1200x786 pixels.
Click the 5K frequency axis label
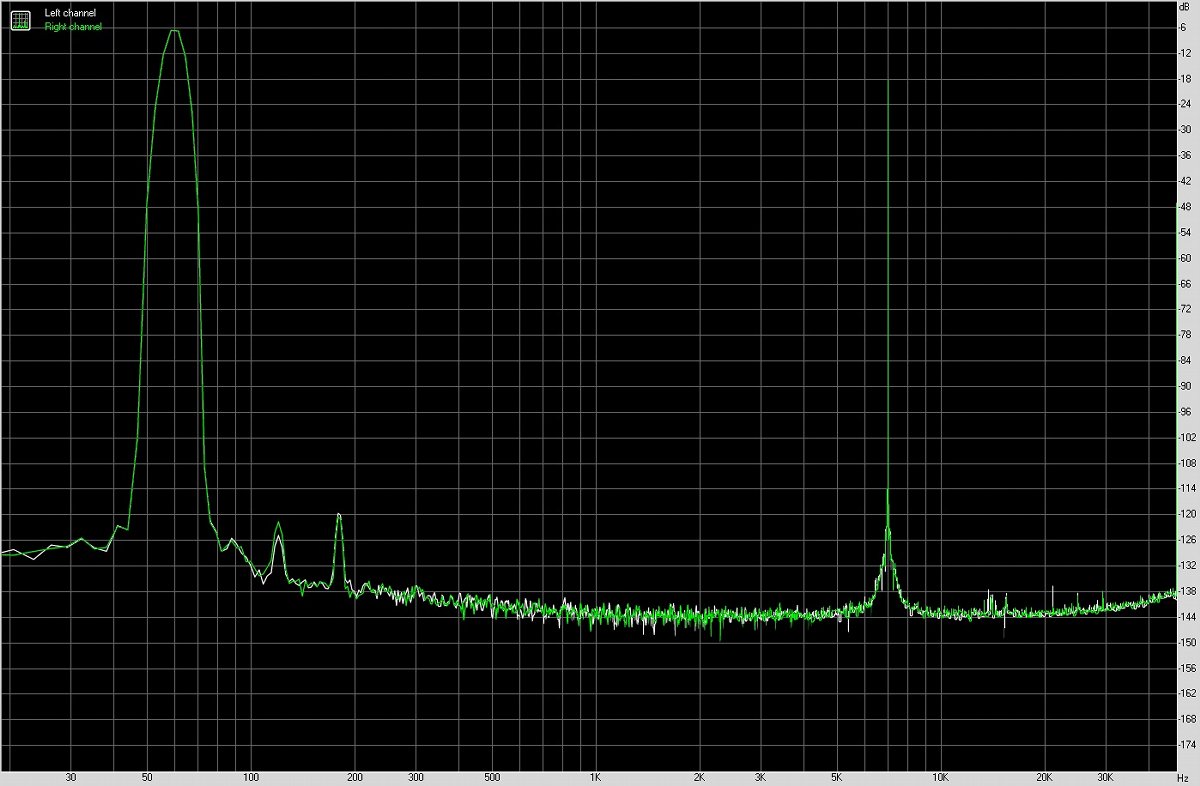pyautogui.click(x=837, y=777)
